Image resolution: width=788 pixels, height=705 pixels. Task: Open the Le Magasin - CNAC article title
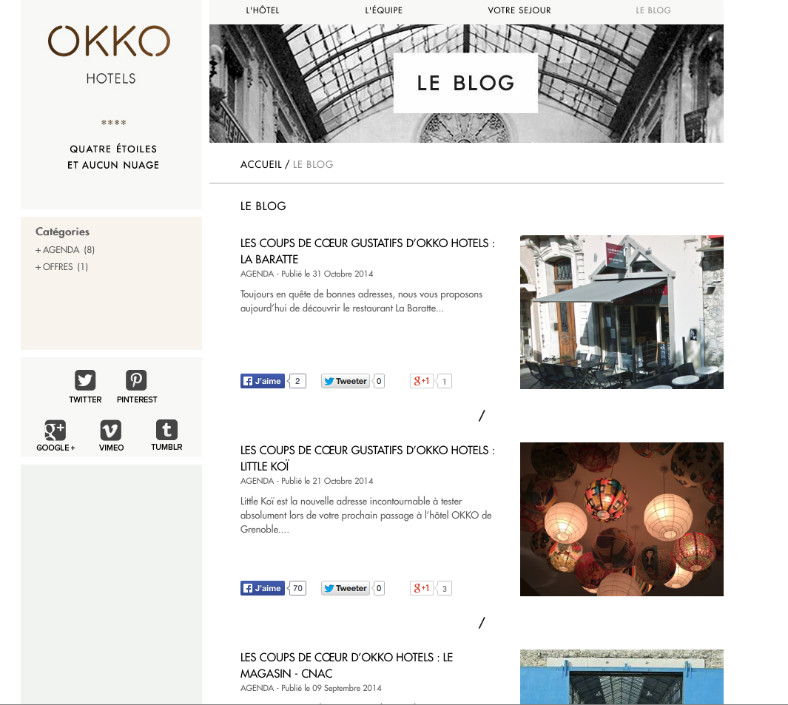(346, 665)
